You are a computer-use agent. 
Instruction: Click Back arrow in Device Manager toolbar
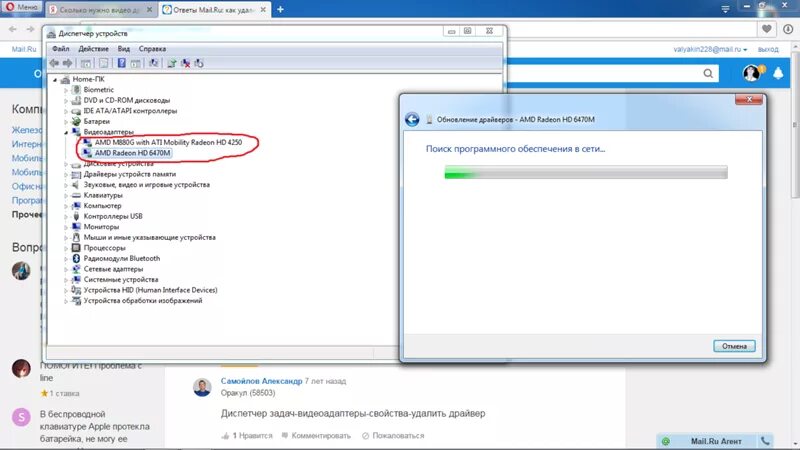54,63
